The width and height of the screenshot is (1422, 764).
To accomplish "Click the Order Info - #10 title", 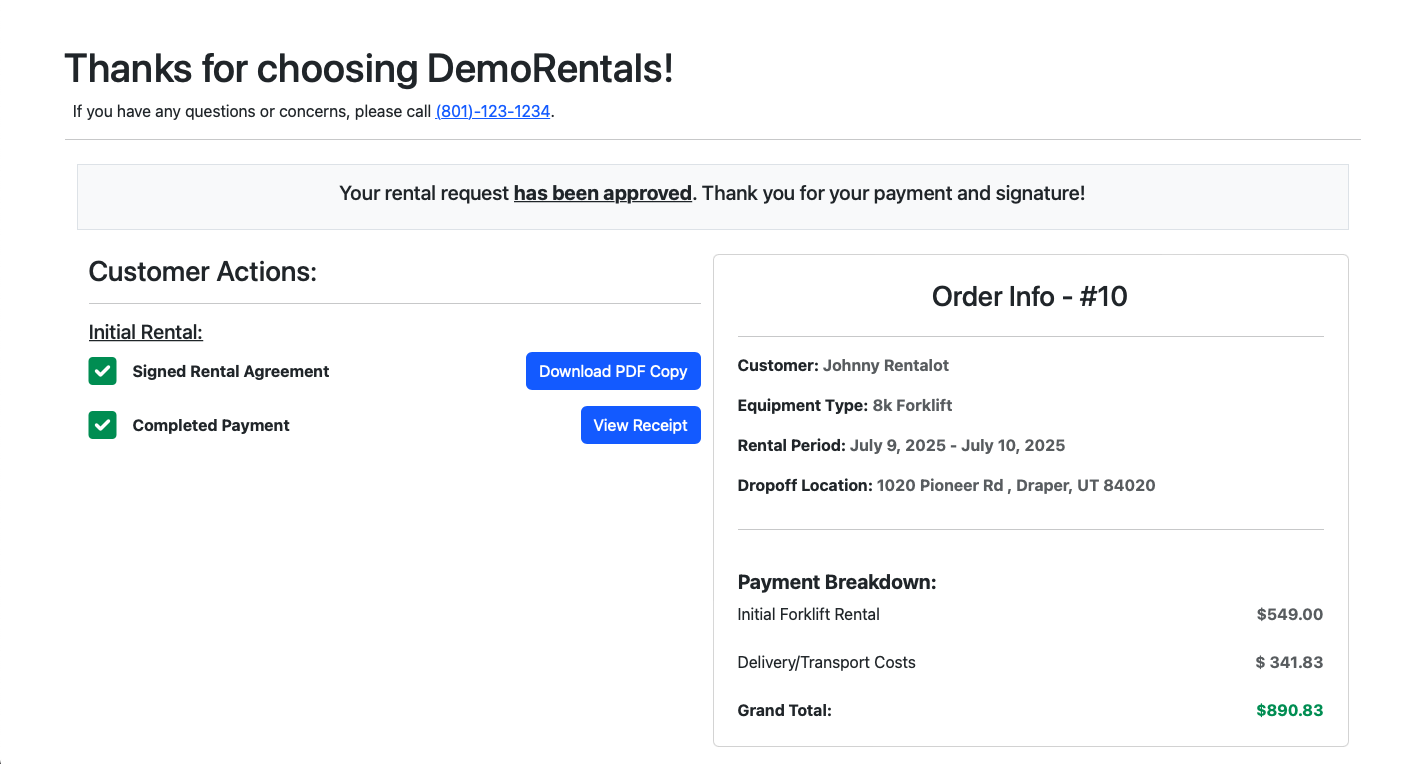I will tap(1030, 296).
